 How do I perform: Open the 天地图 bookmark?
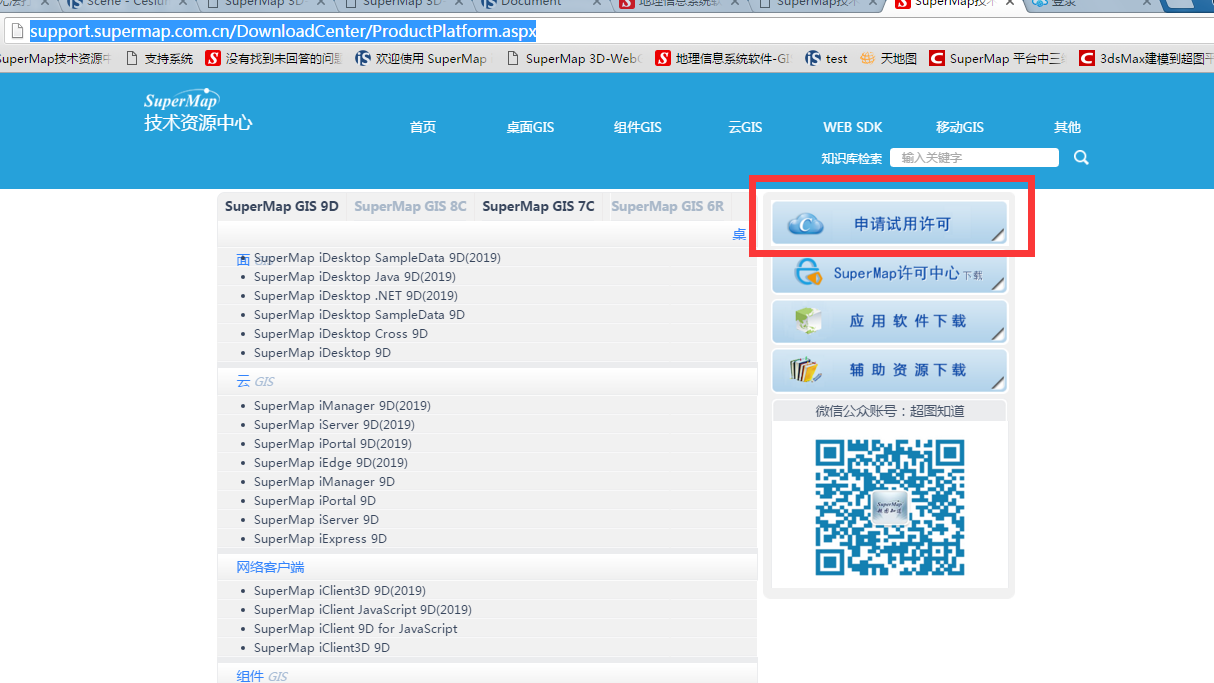889,59
